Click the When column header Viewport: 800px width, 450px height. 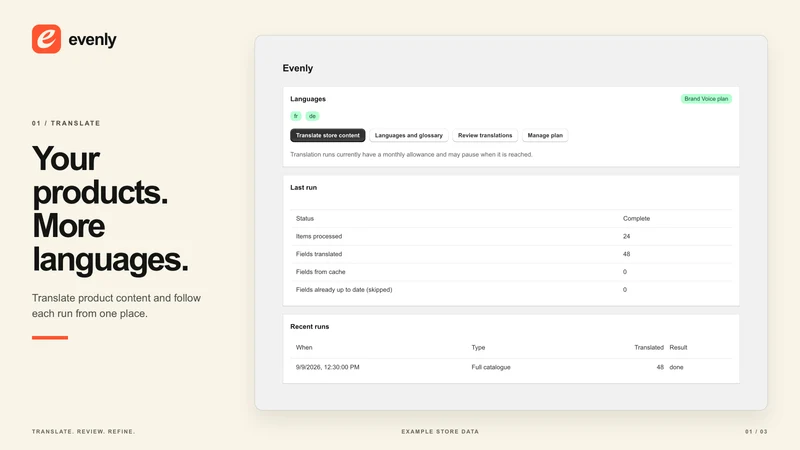pyautogui.click(x=304, y=347)
